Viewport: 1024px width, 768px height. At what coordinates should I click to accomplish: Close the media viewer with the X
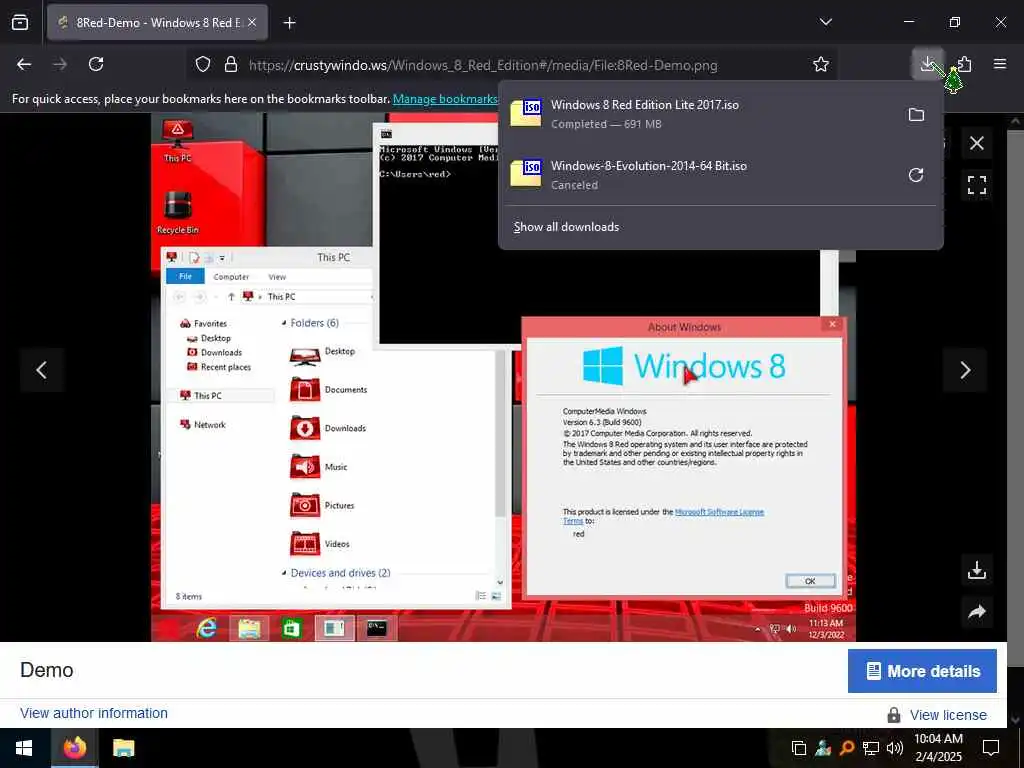[x=976, y=143]
